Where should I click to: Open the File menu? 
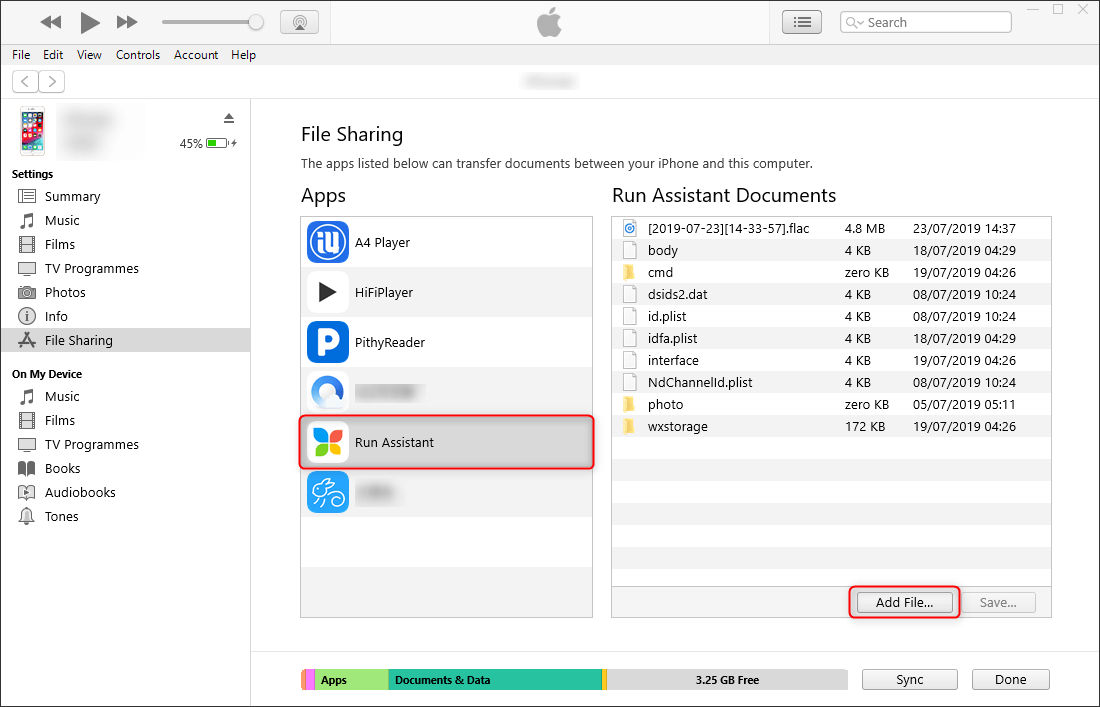tap(21, 55)
